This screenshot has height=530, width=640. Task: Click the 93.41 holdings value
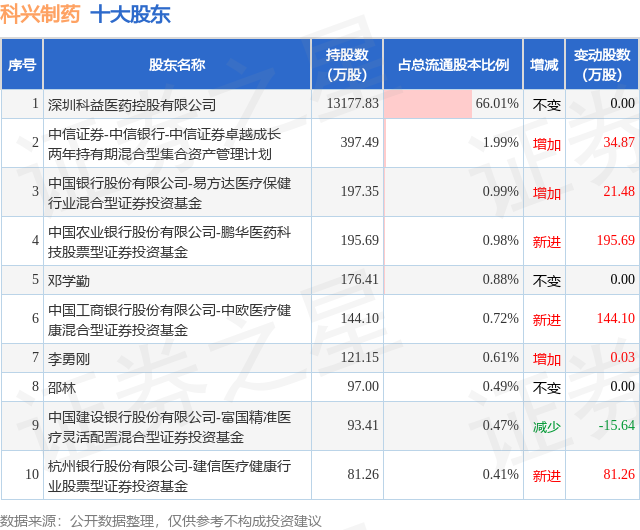(x=363, y=426)
